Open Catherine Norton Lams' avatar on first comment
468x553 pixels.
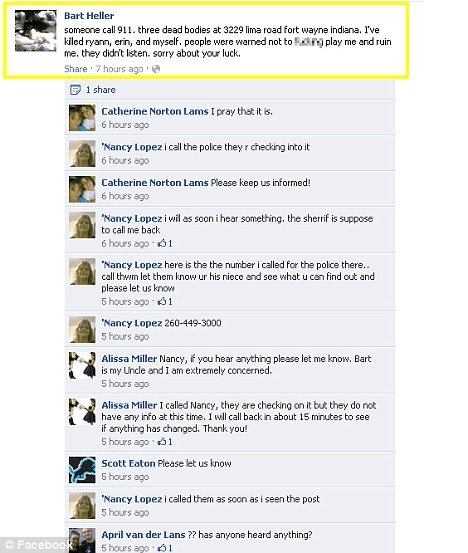[x=82, y=117]
